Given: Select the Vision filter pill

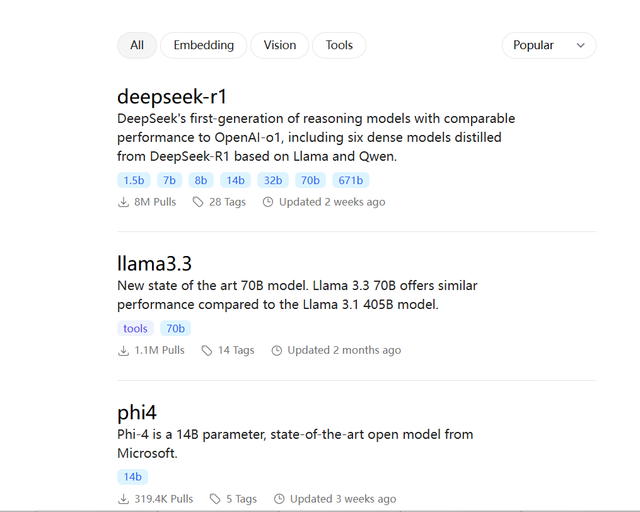Looking at the screenshot, I should [280, 45].
